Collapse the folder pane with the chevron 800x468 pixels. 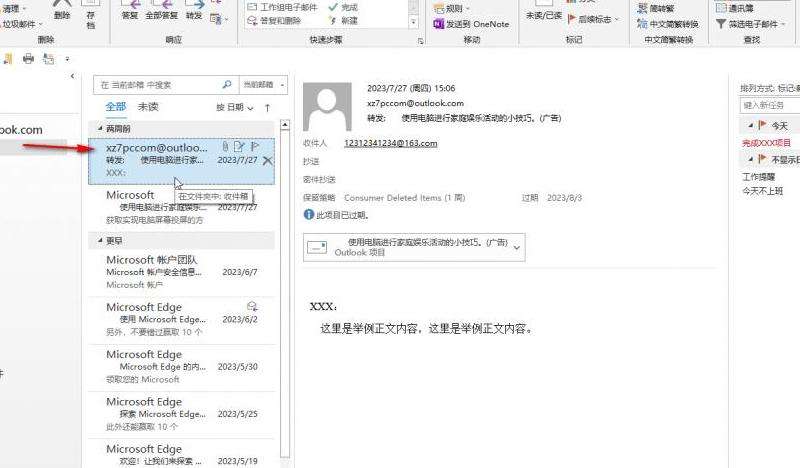[72, 76]
